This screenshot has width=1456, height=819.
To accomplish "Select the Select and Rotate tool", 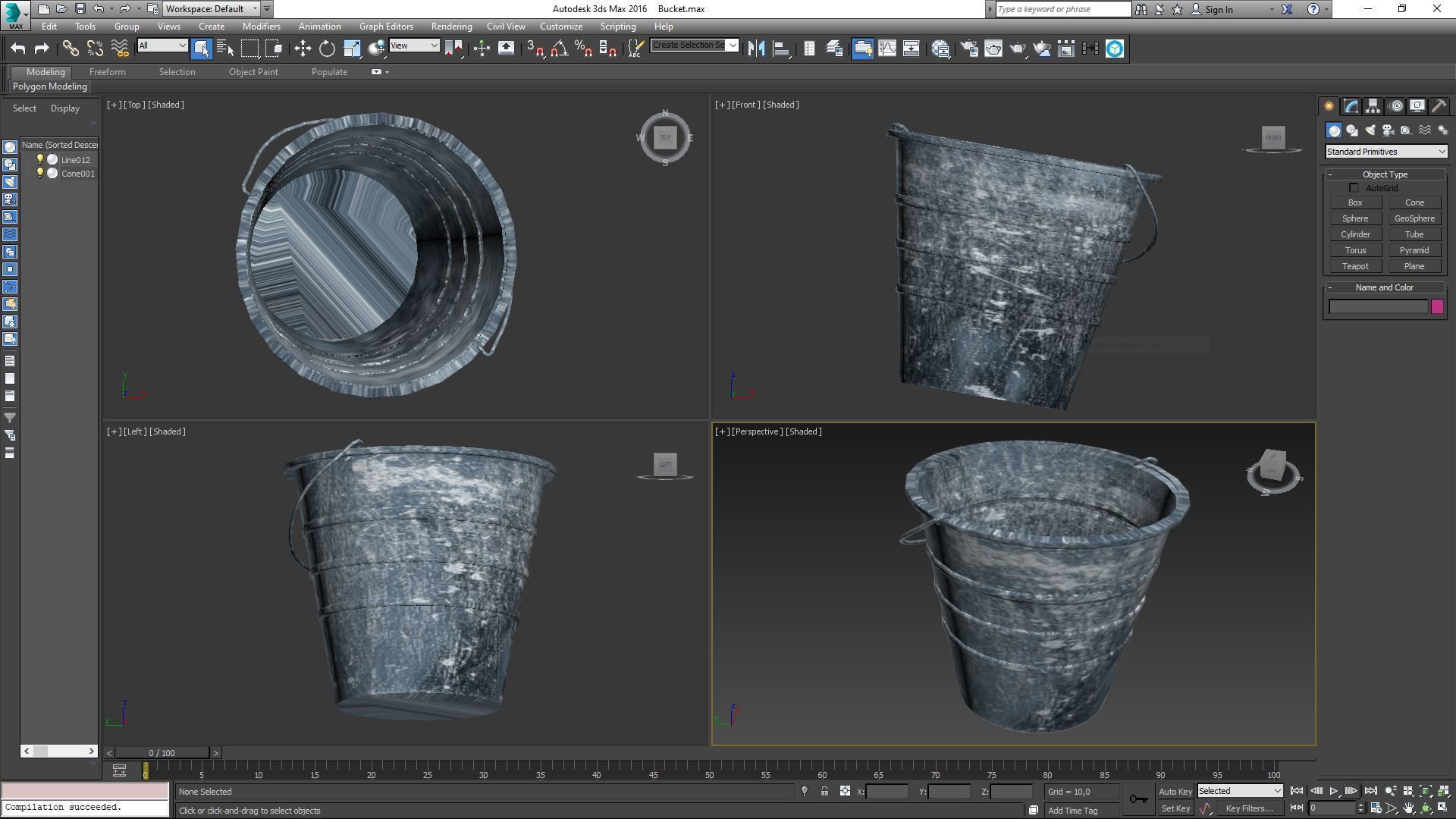I will 327,49.
